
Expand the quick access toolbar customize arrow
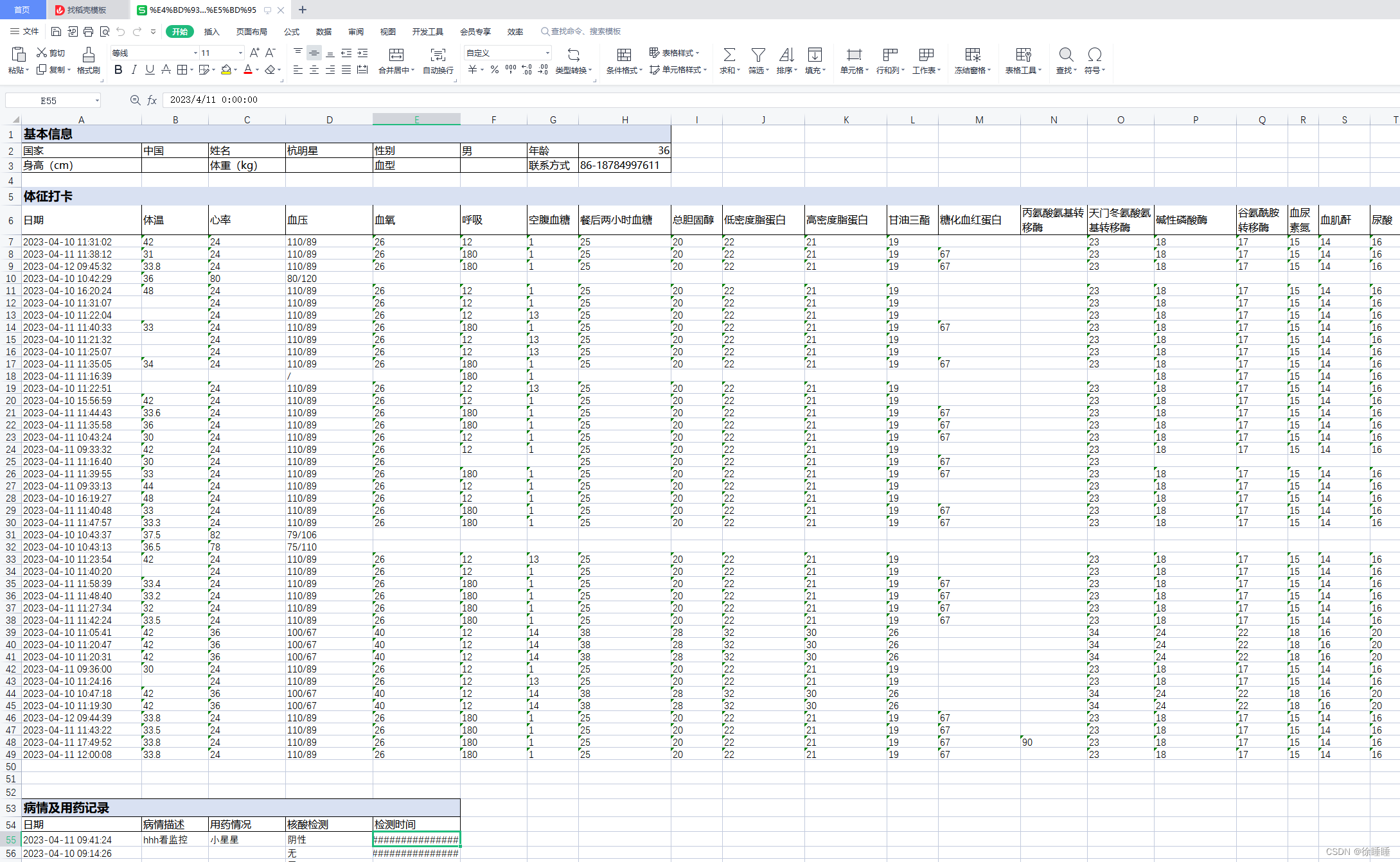coord(153,31)
